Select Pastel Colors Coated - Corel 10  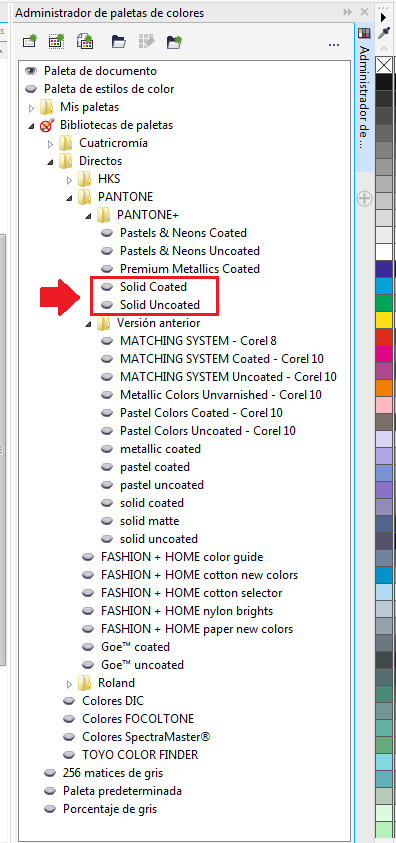pos(201,413)
